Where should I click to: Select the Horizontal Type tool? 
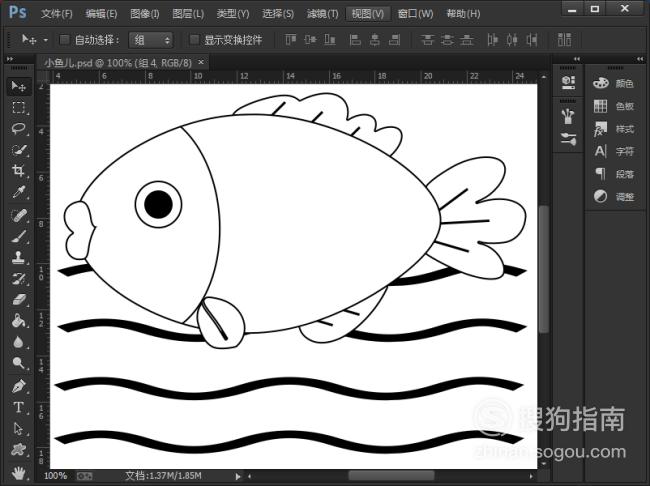click(x=19, y=407)
